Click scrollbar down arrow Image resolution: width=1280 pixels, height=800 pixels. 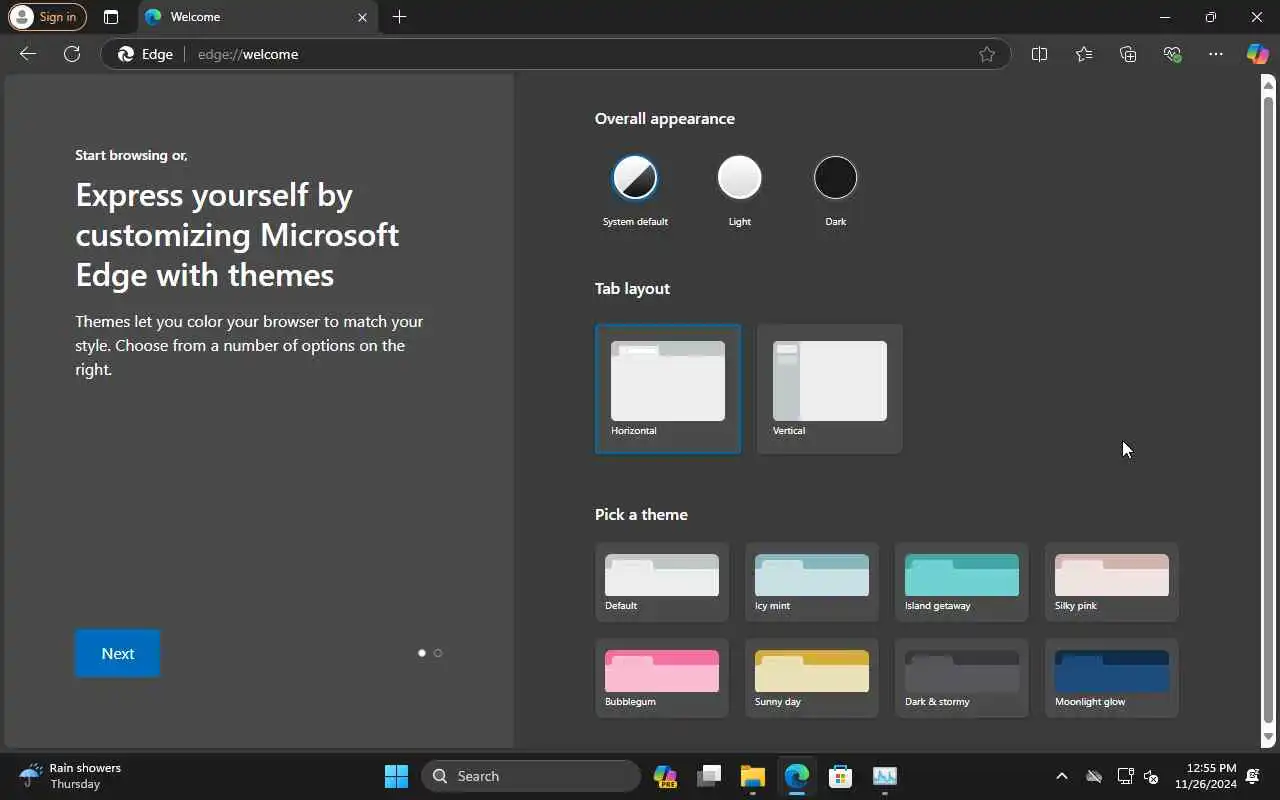pos(1268,737)
